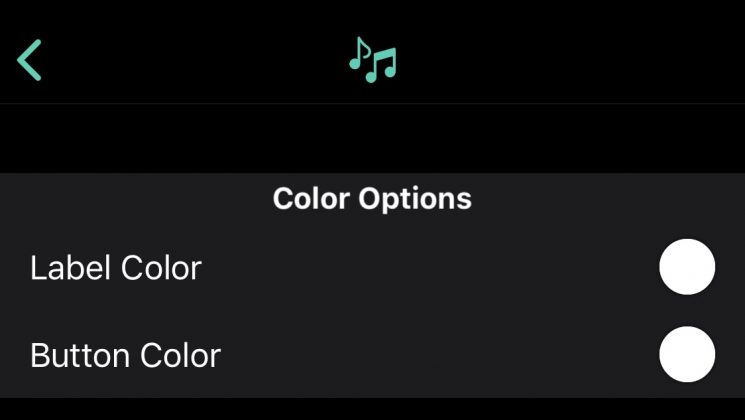Tap the Label Color settings row

click(372, 267)
